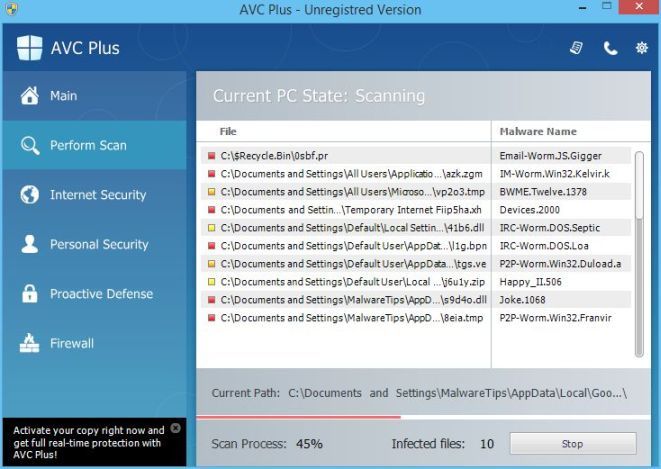
Task: Click the Main home icon
Action: coord(29,96)
